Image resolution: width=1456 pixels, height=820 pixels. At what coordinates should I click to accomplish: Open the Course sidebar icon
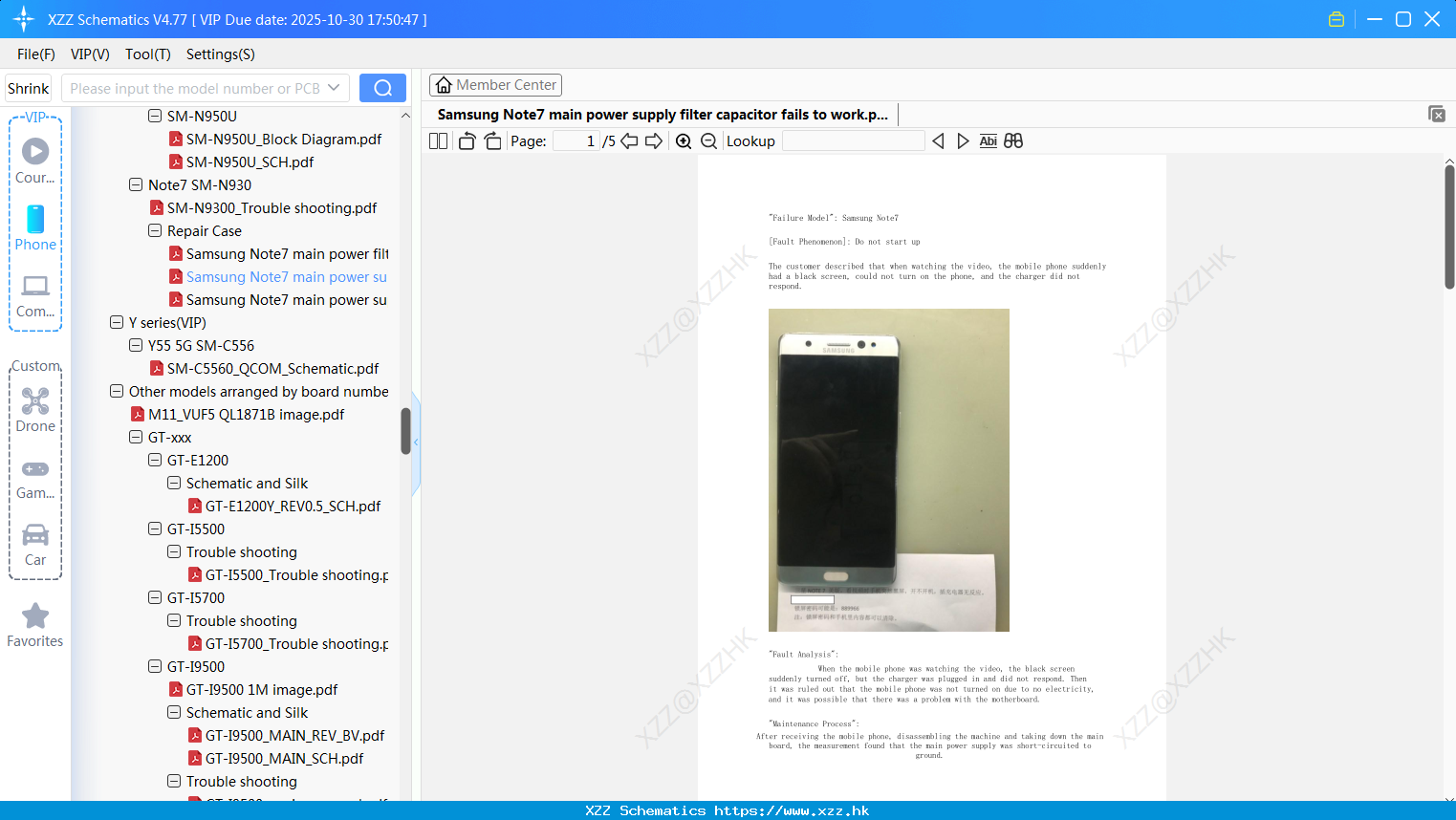[35, 160]
